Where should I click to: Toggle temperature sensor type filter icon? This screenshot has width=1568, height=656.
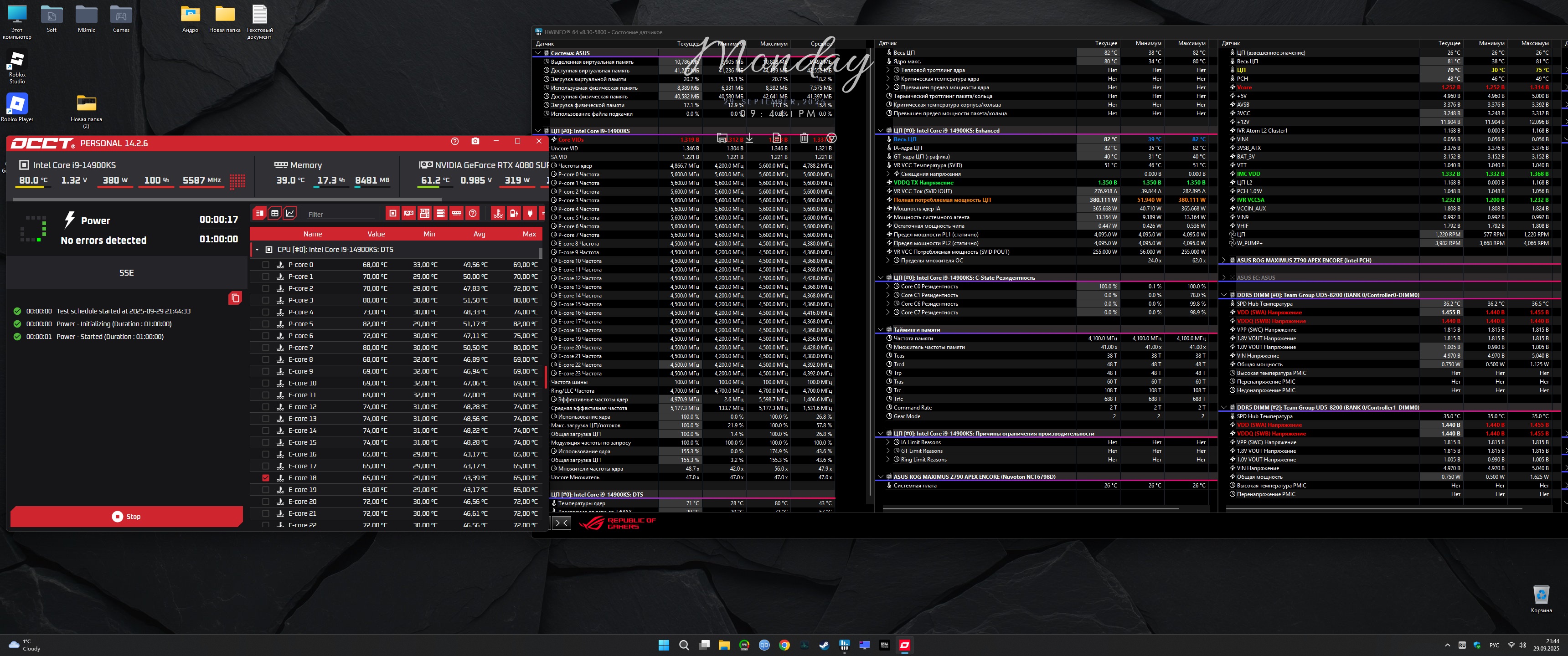pyautogui.click(x=498, y=213)
